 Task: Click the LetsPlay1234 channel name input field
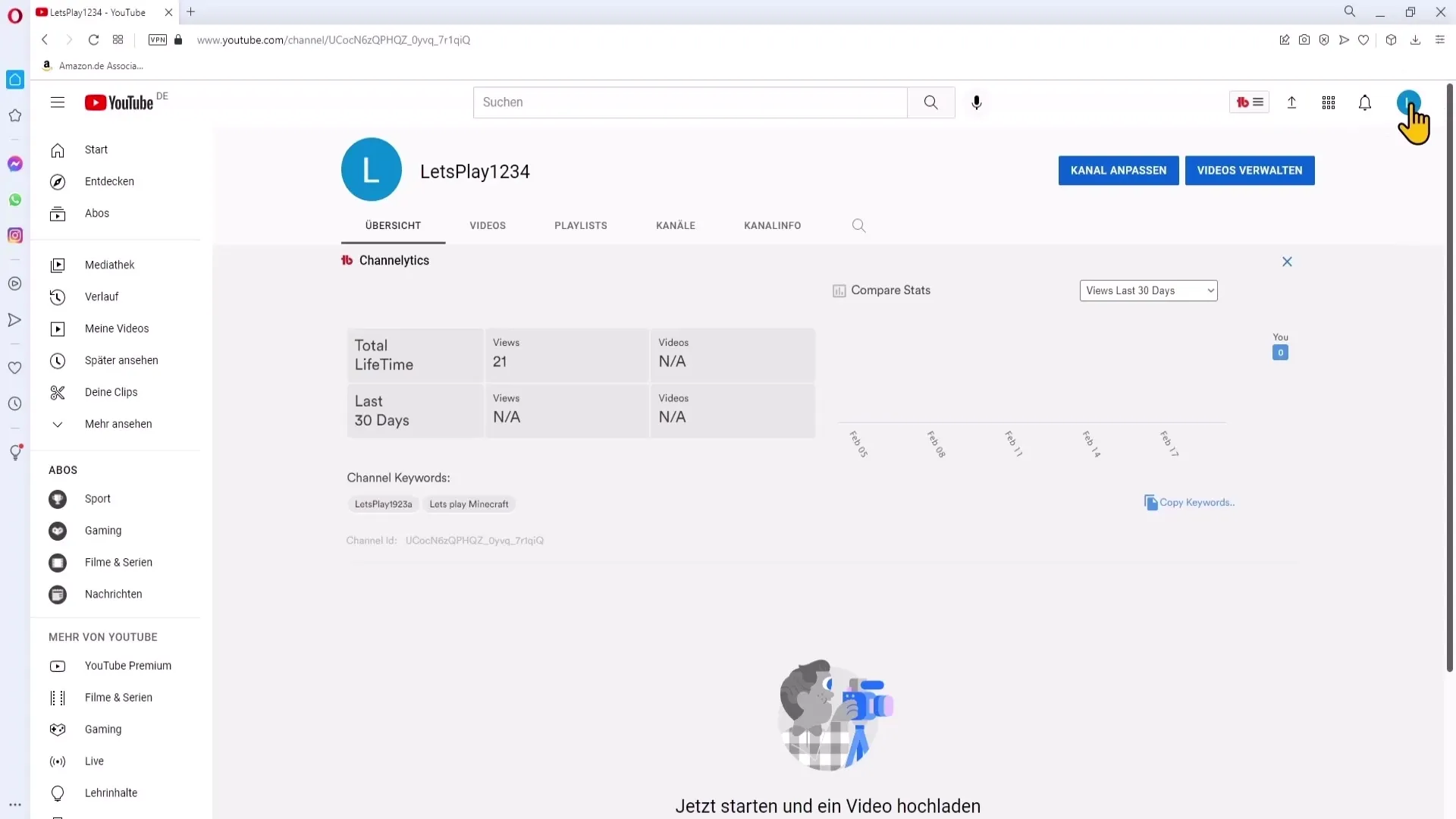475,171
